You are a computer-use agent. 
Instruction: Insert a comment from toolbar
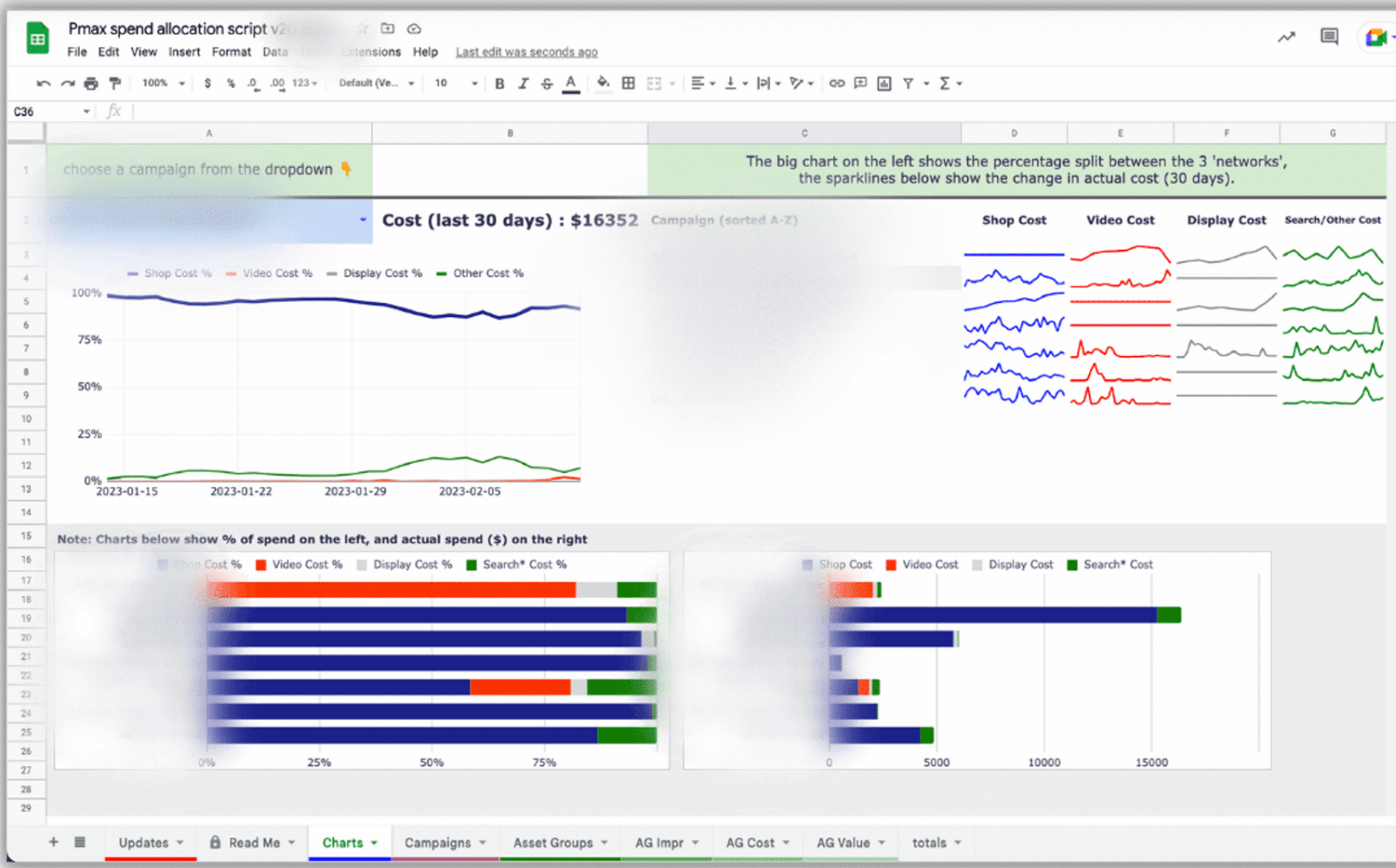click(860, 83)
